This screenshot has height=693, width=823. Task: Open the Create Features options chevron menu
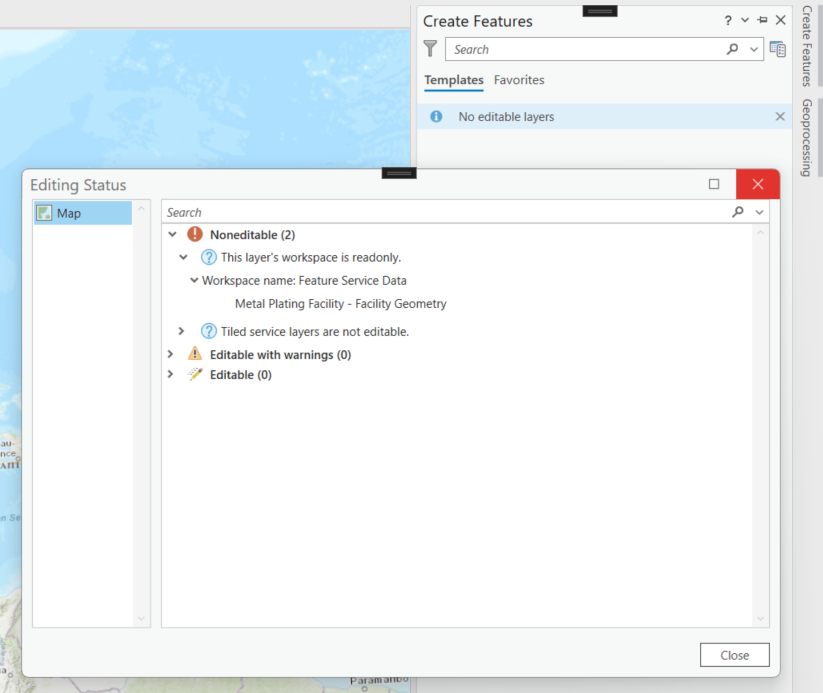pos(745,19)
